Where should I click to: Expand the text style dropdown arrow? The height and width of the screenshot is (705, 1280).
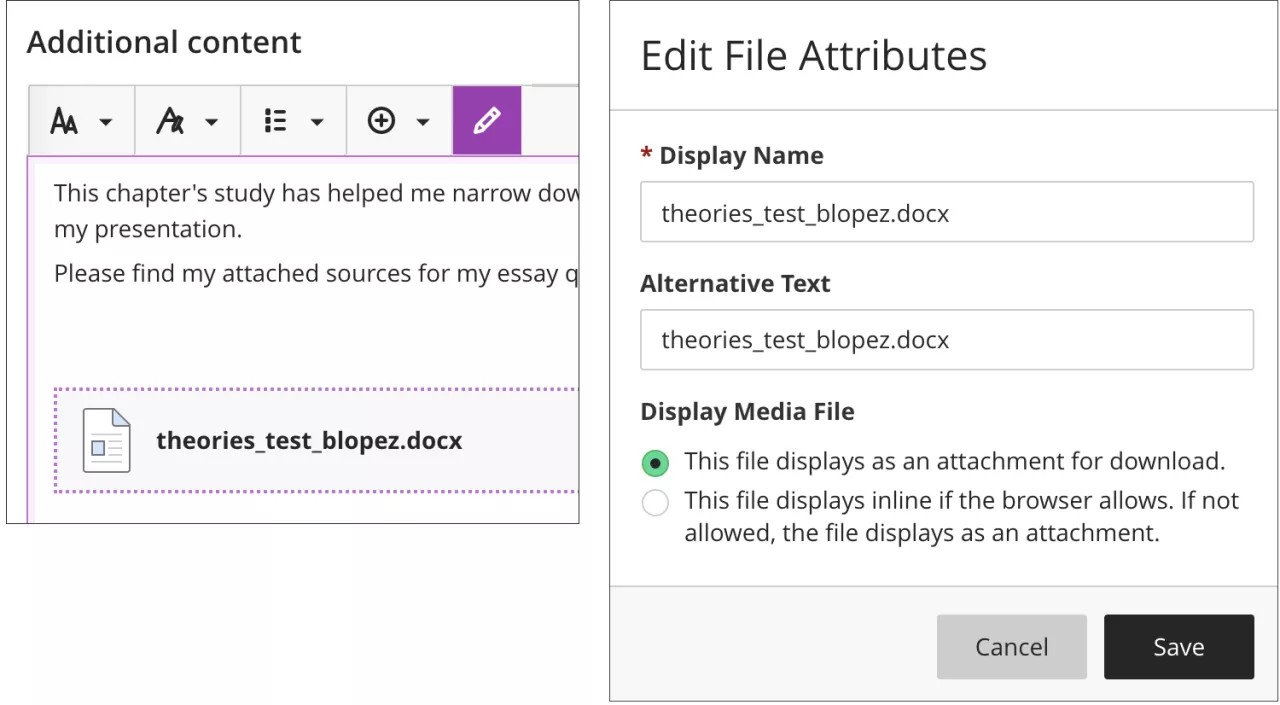point(212,123)
